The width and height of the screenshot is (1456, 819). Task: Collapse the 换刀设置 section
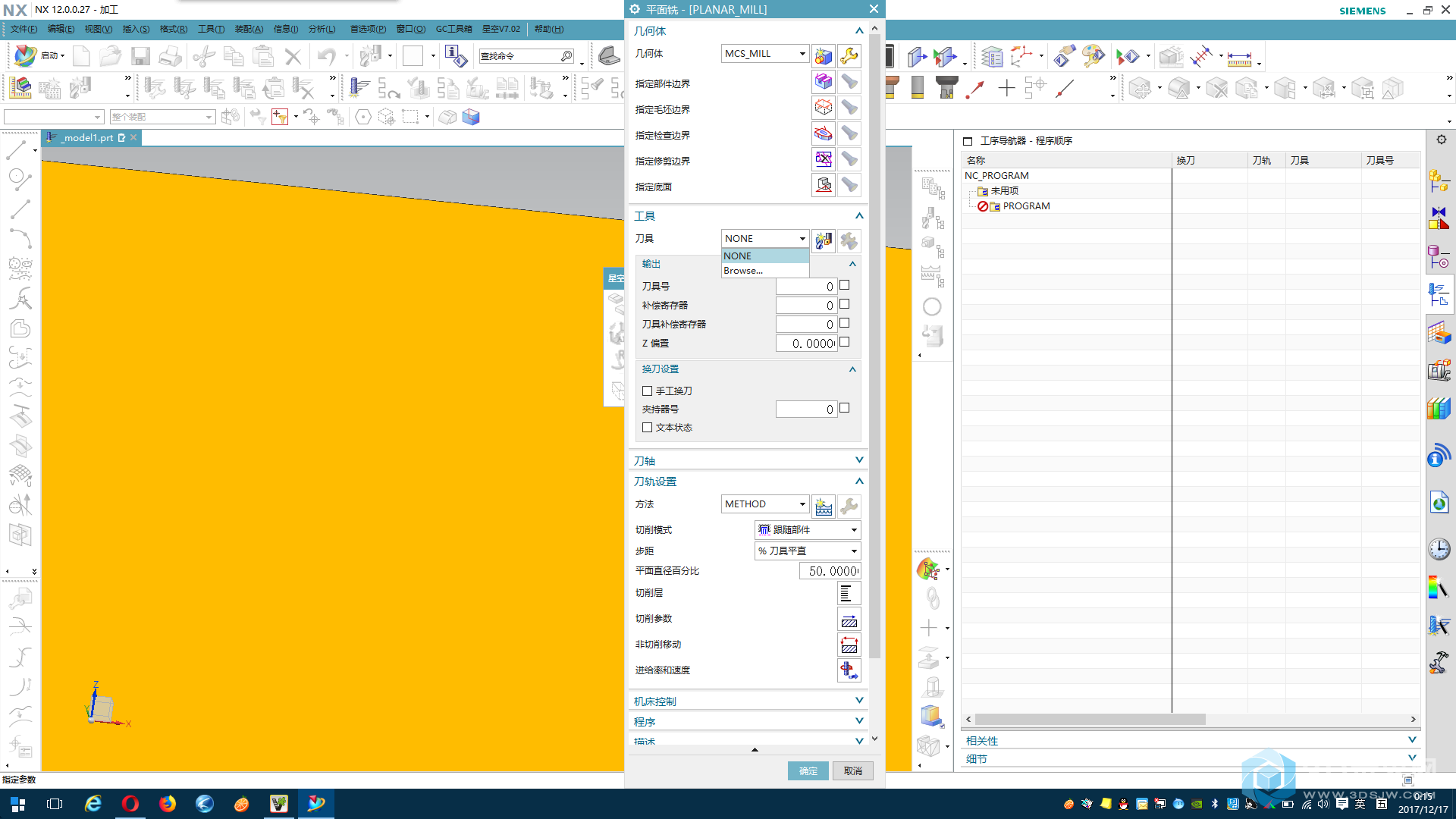pyautogui.click(x=852, y=369)
